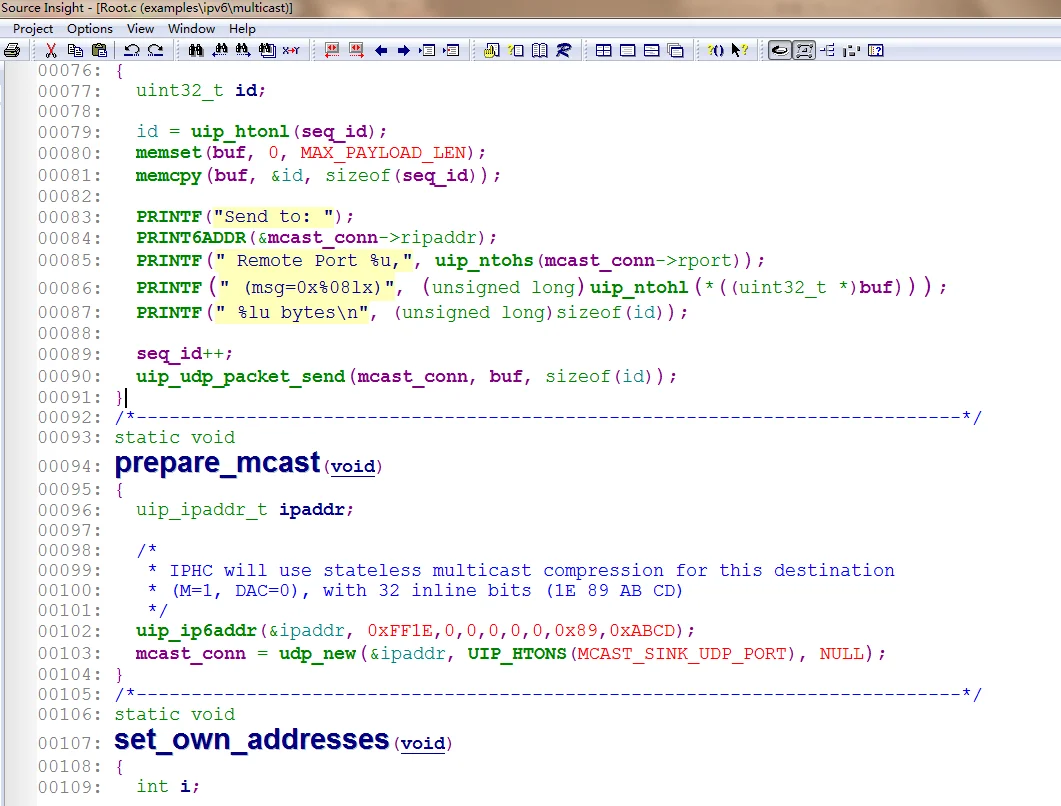Open the Project menu

(x=33, y=28)
